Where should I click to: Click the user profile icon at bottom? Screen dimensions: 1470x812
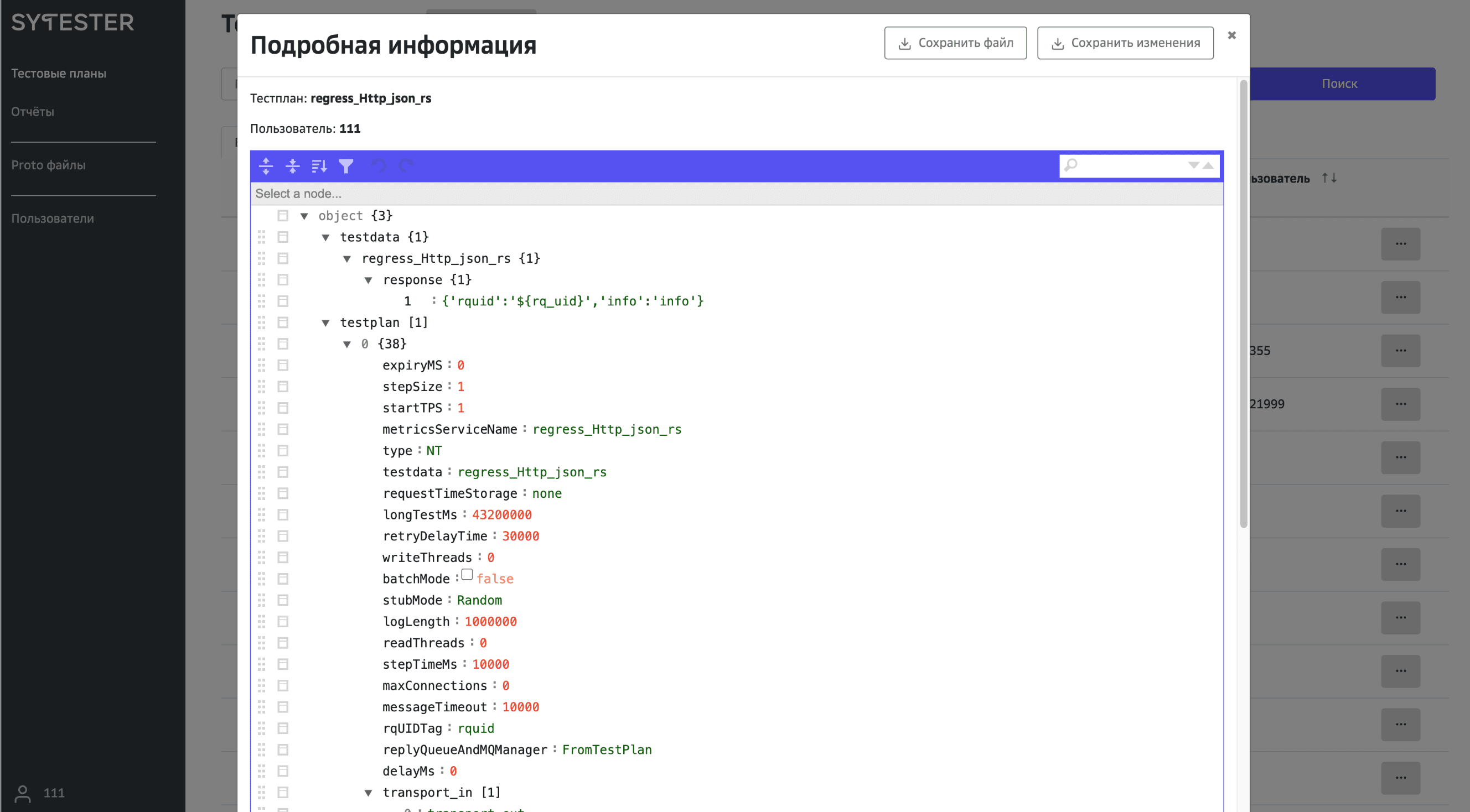pos(23,793)
